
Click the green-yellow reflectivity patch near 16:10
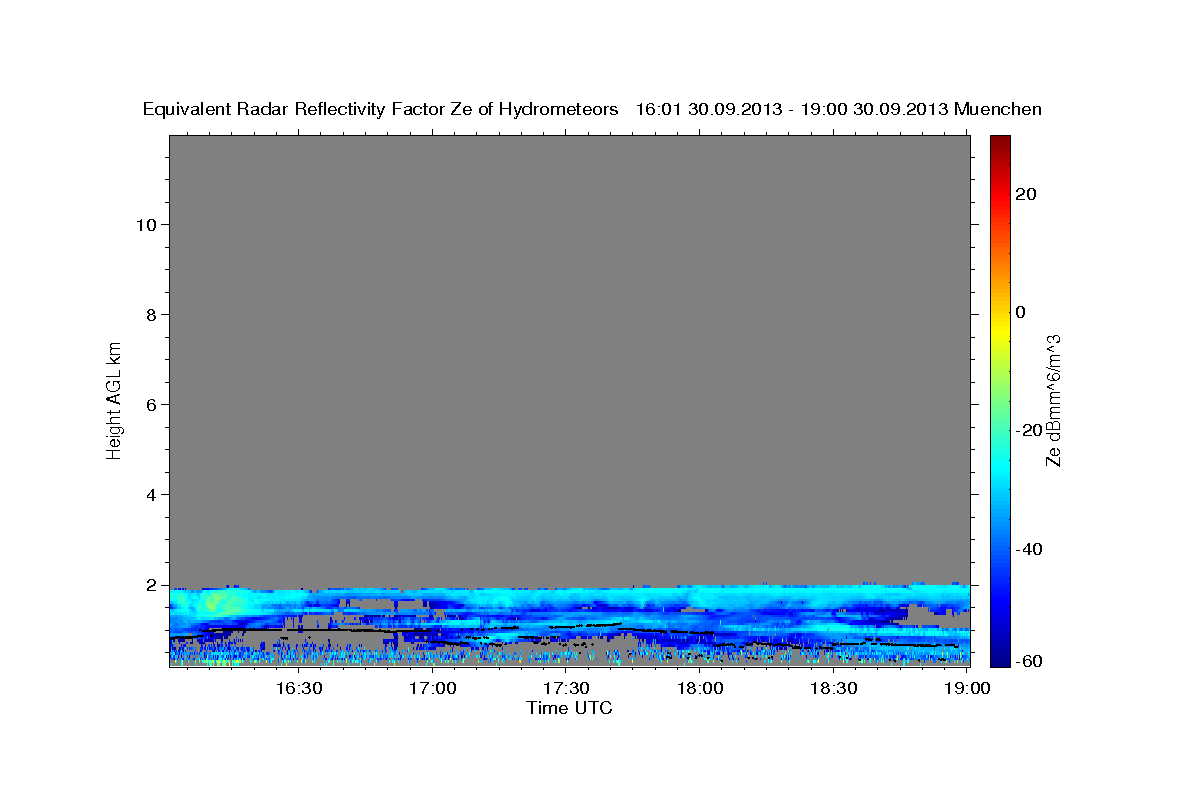[222, 603]
